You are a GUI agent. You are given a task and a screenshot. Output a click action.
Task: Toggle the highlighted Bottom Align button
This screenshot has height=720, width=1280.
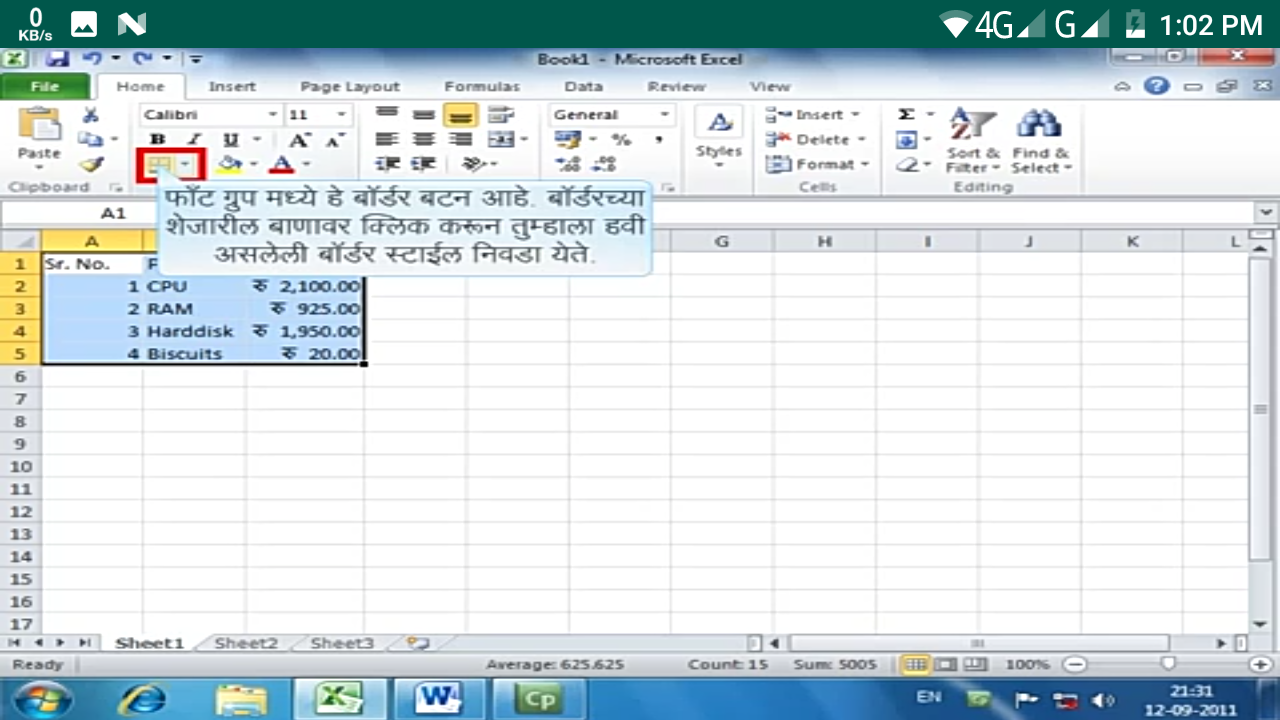click(x=461, y=114)
